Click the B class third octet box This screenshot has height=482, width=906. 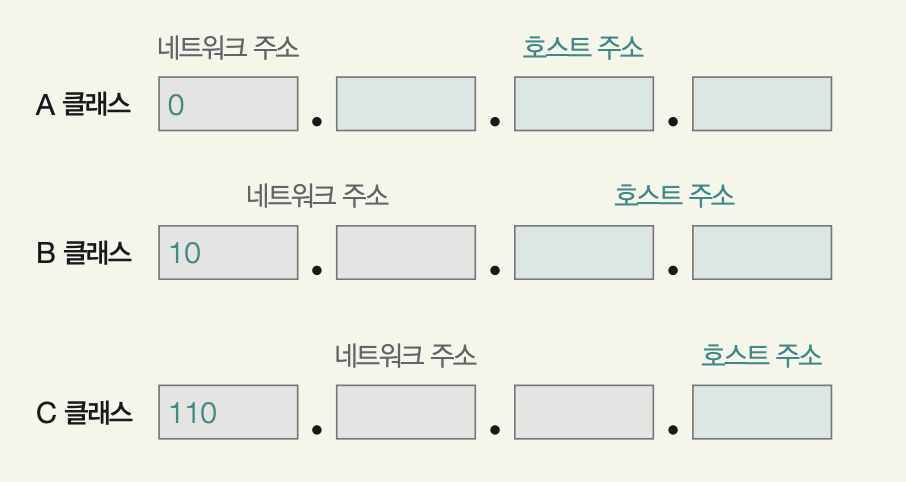584,253
